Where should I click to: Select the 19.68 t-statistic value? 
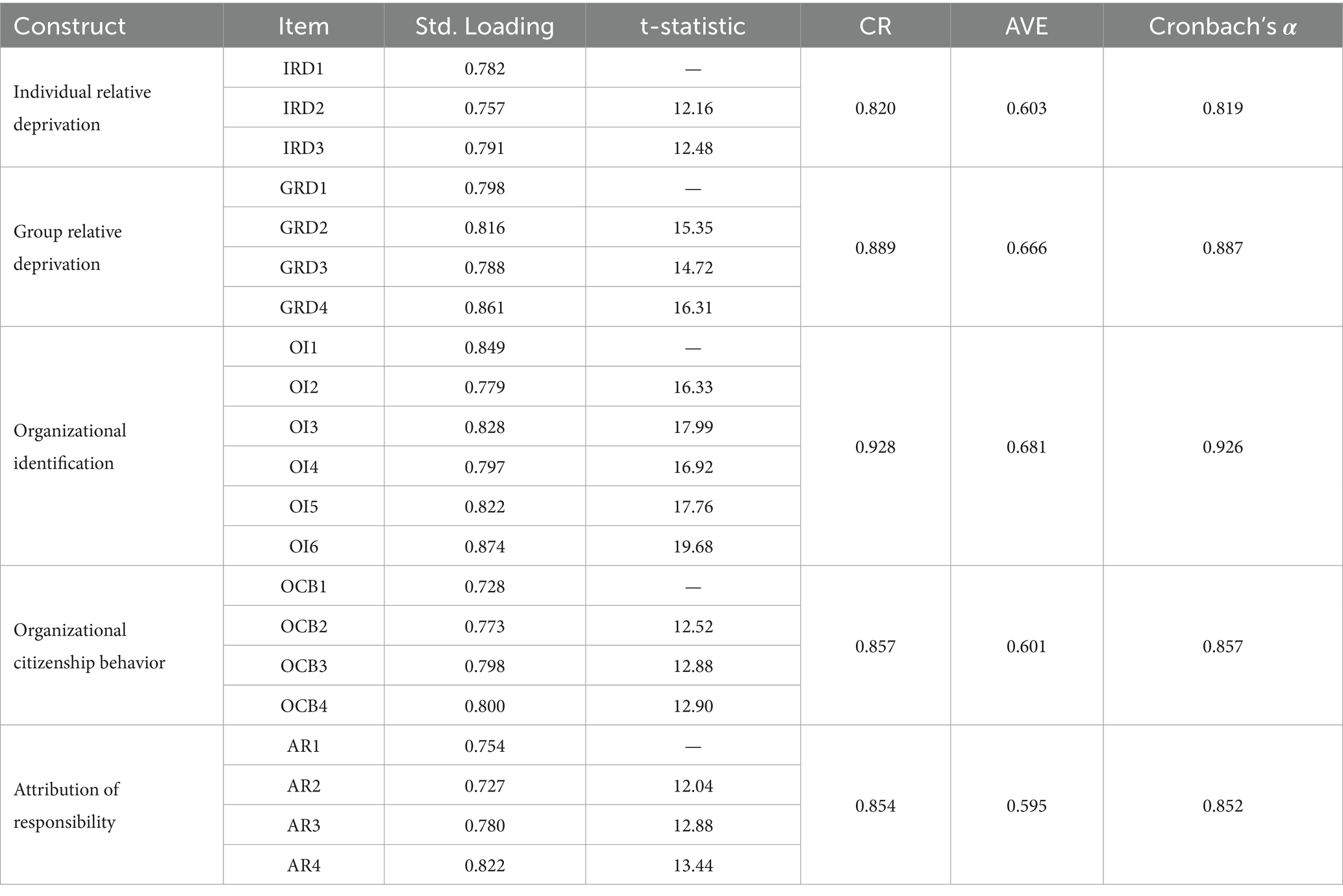click(x=692, y=546)
